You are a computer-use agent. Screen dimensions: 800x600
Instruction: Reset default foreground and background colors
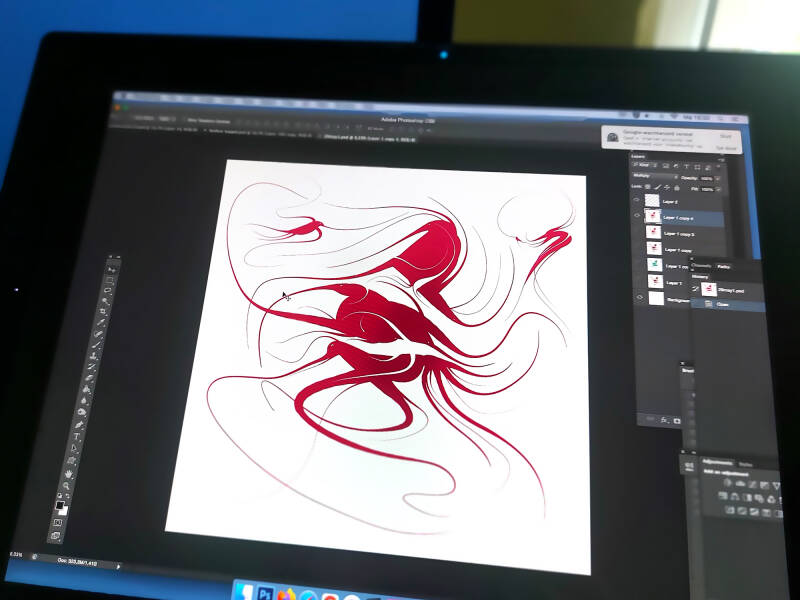coord(59,495)
